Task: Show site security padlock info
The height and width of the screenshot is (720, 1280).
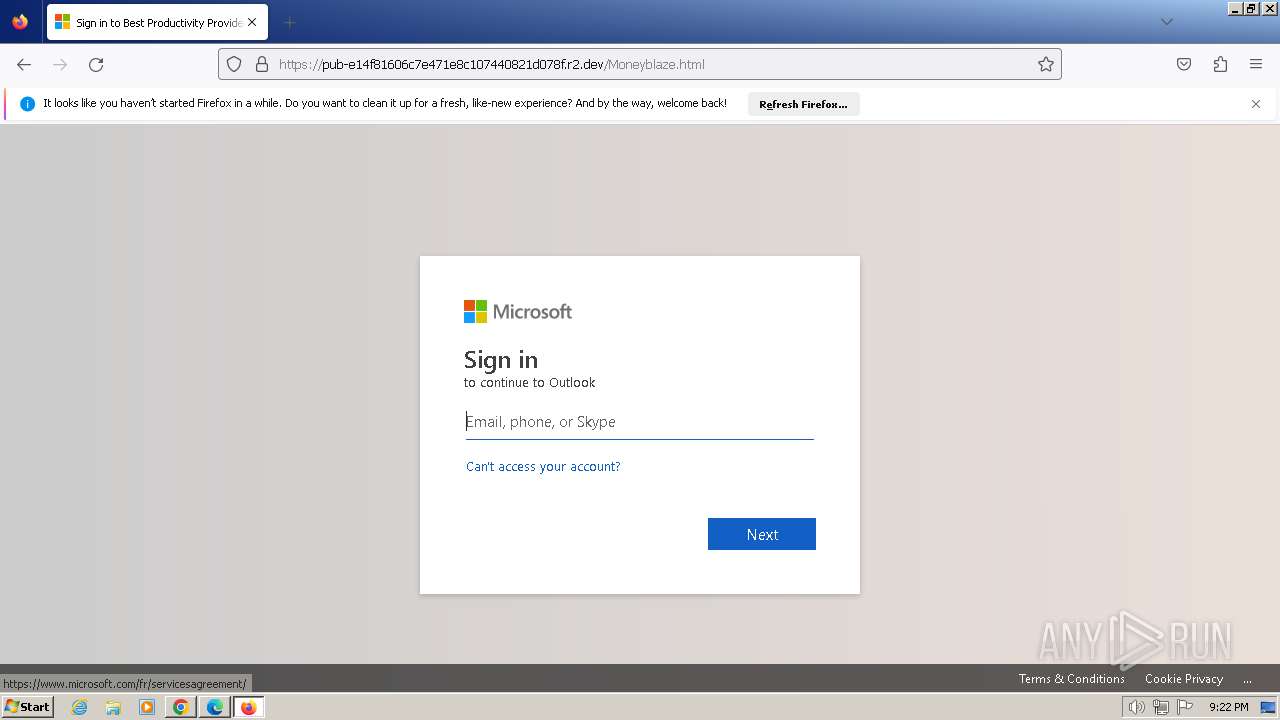Action: click(x=262, y=64)
